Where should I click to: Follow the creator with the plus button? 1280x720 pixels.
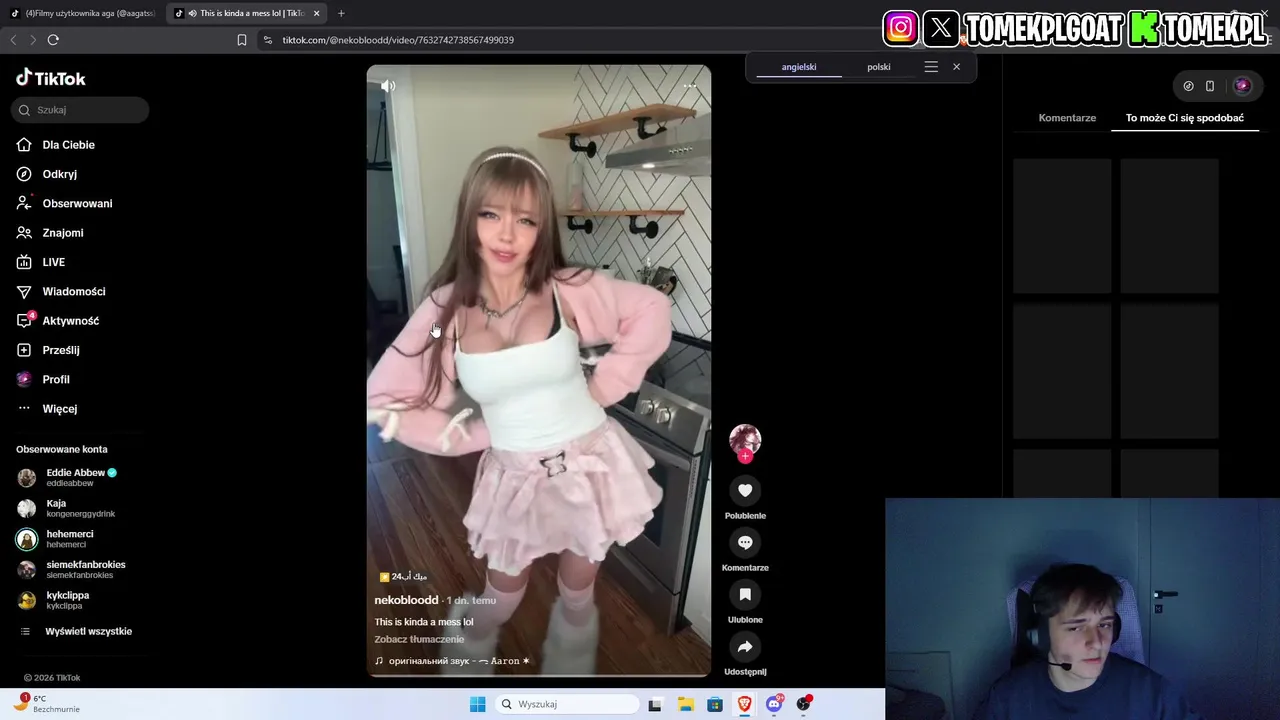745,457
